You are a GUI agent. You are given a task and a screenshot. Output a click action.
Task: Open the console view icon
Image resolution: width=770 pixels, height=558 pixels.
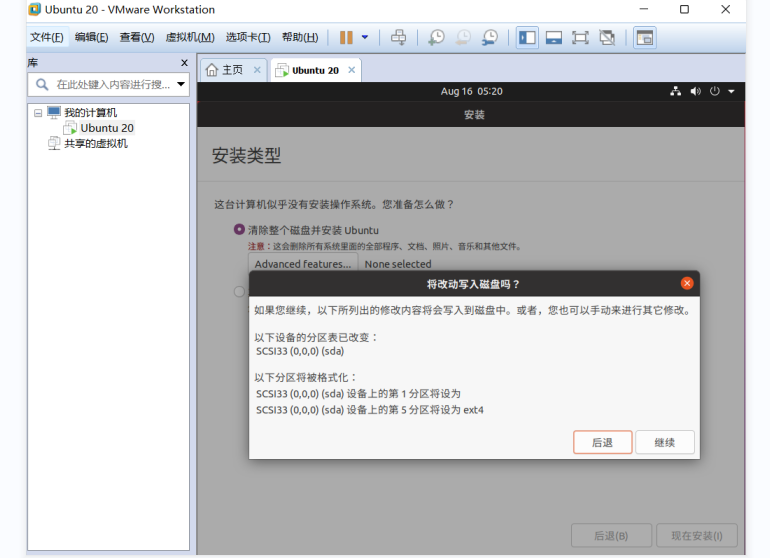coord(645,37)
